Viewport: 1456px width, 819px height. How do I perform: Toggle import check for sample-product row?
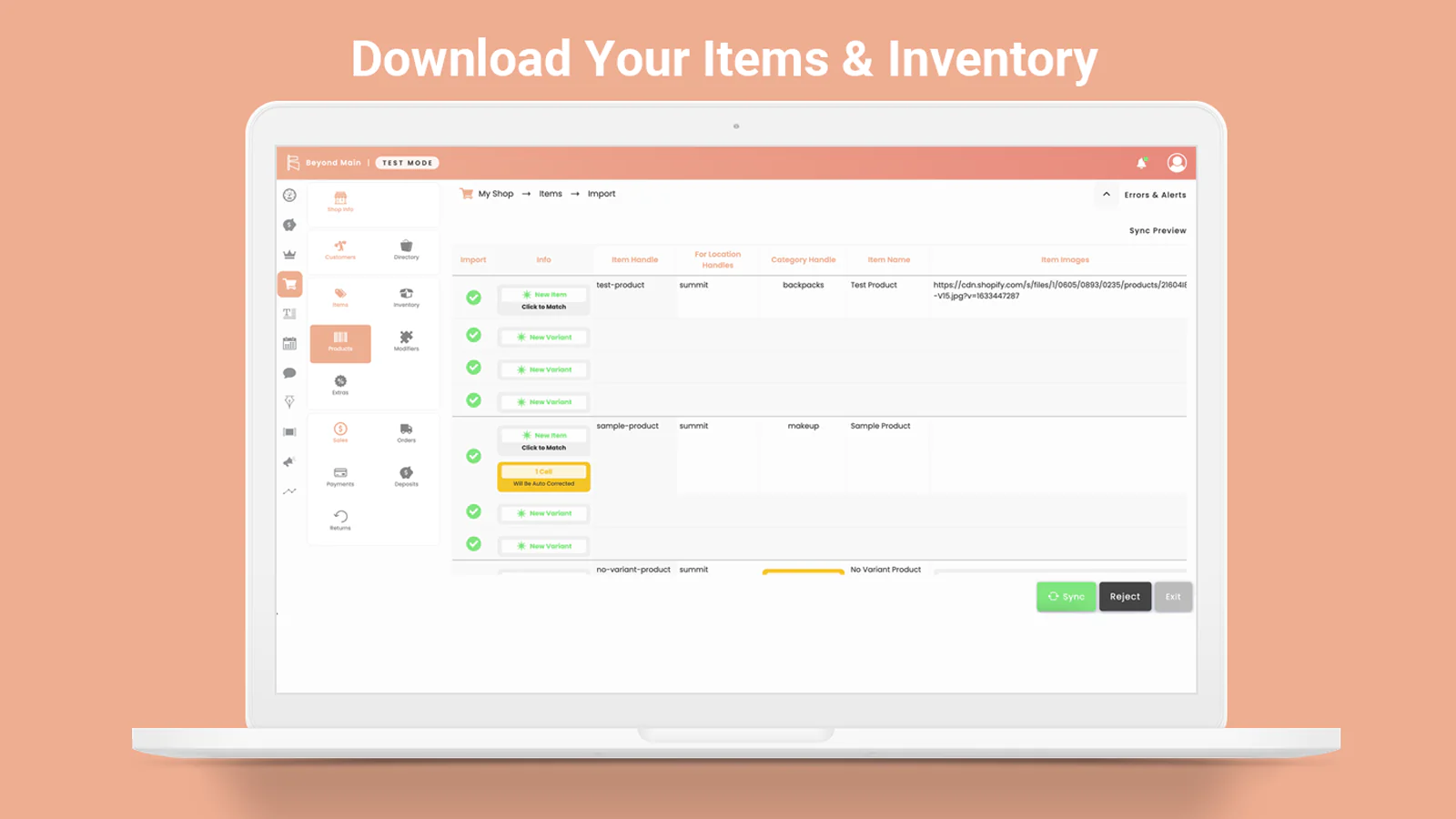473,456
